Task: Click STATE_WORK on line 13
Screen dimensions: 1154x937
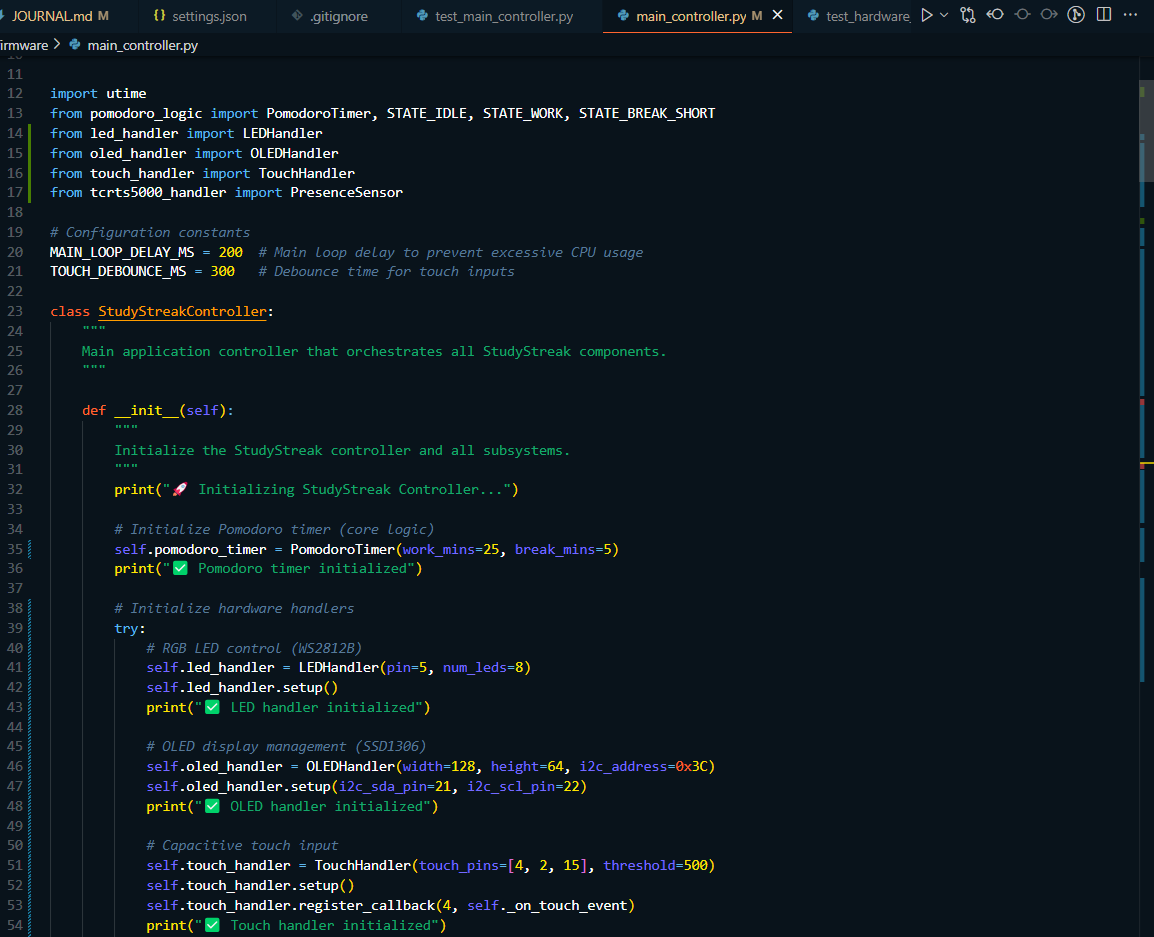Action: [523, 113]
